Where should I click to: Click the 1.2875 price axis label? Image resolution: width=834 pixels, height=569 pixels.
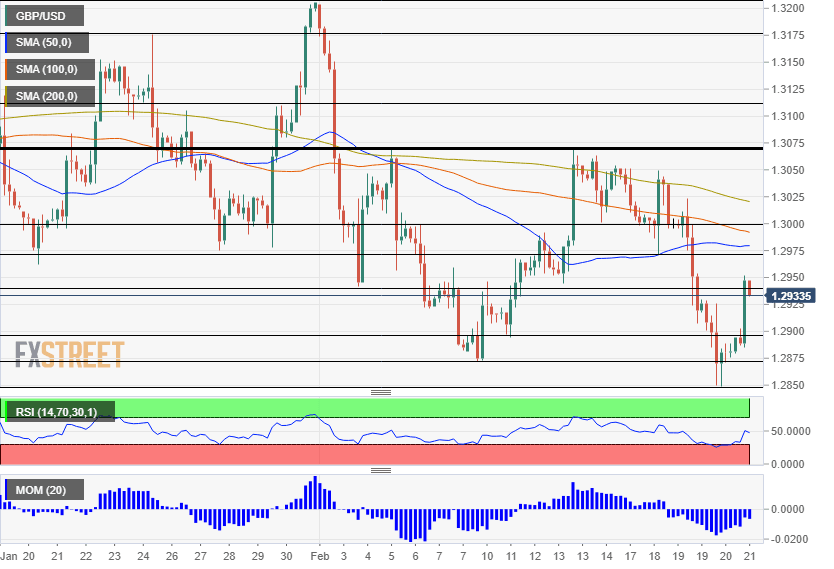[788, 358]
